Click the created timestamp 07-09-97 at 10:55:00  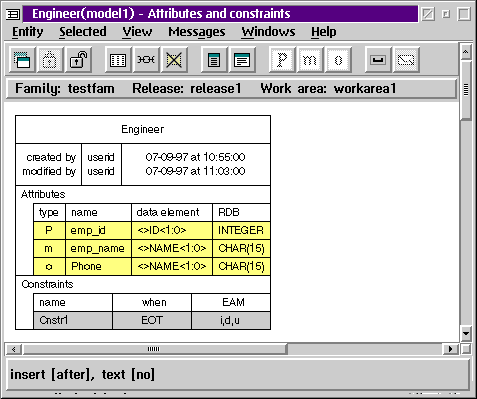(x=195, y=157)
